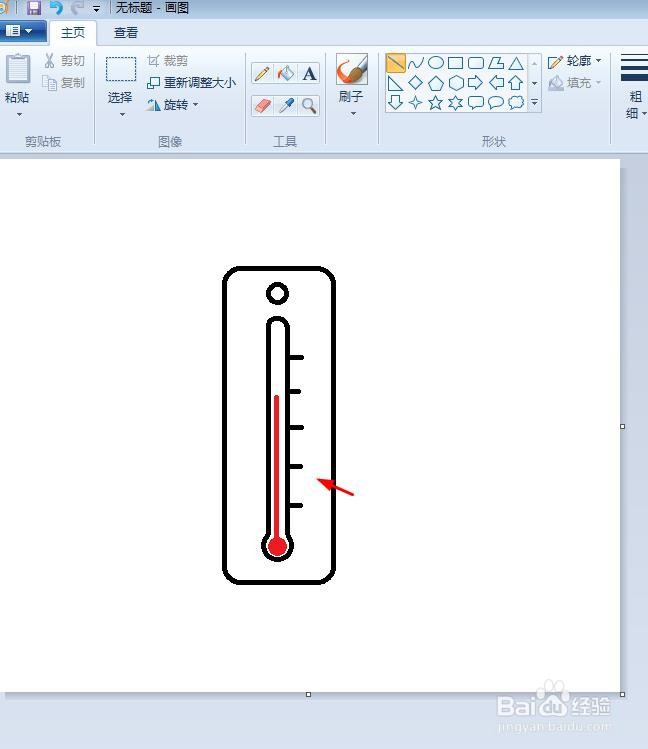
Task: Select the Triangle shape
Action: 516,63
